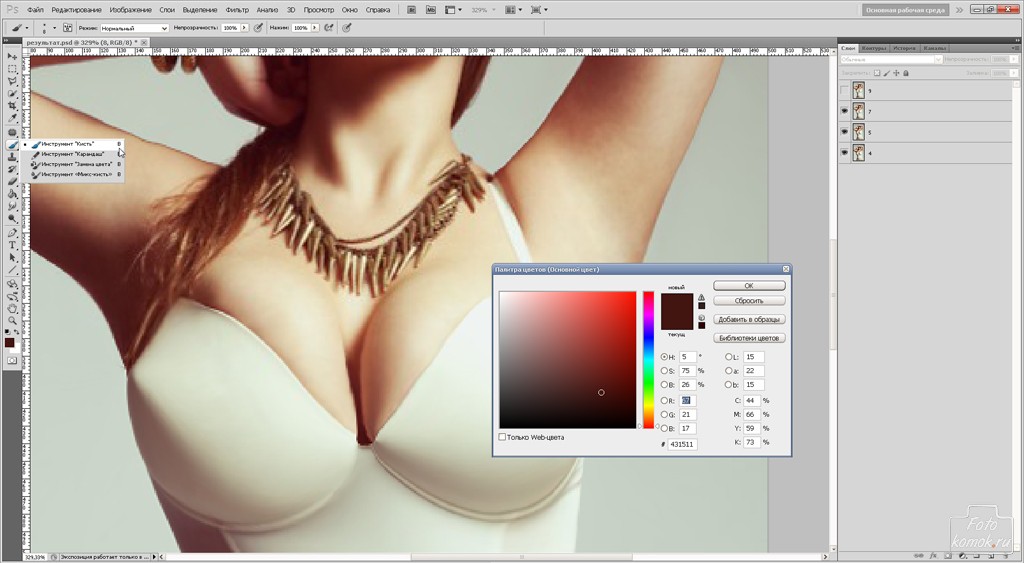The height and width of the screenshot is (563, 1024).
Task: Select the Crop tool
Action: coord(12,106)
